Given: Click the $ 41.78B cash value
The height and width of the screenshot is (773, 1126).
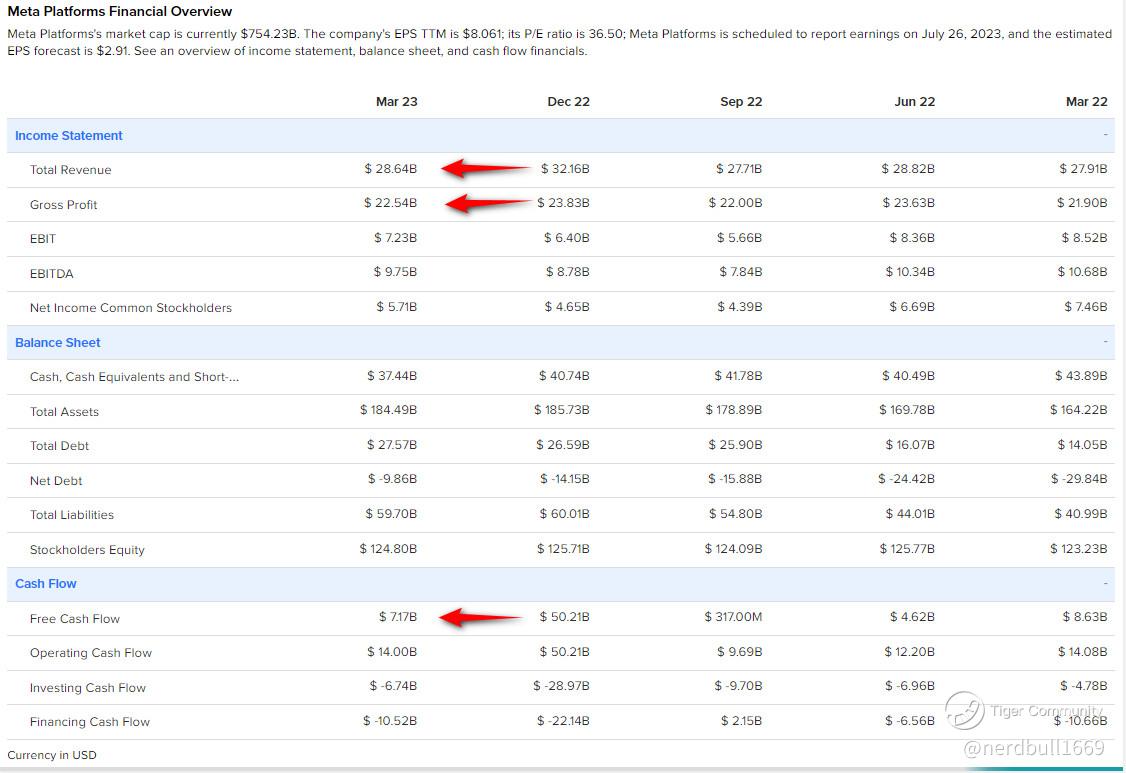Looking at the screenshot, I should [x=738, y=376].
